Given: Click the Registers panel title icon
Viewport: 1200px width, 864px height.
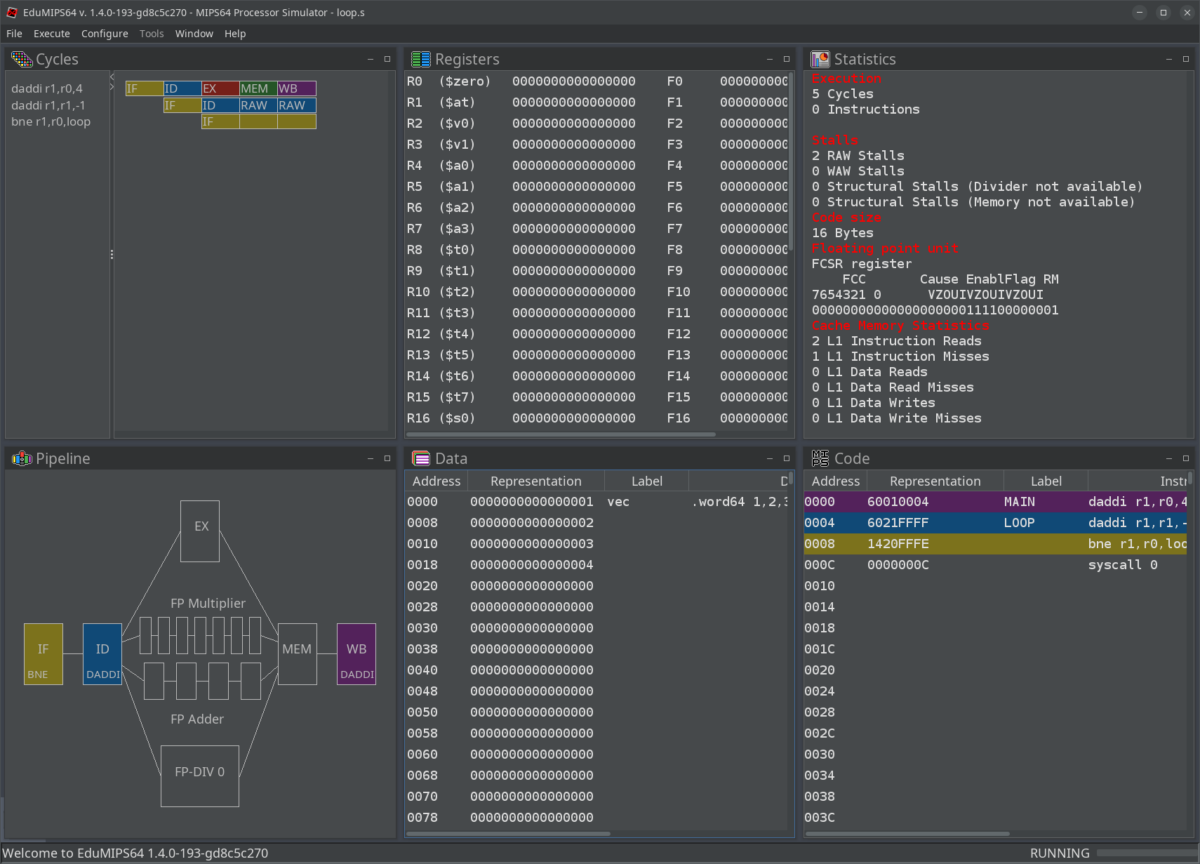Looking at the screenshot, I should tap(421, 59).
